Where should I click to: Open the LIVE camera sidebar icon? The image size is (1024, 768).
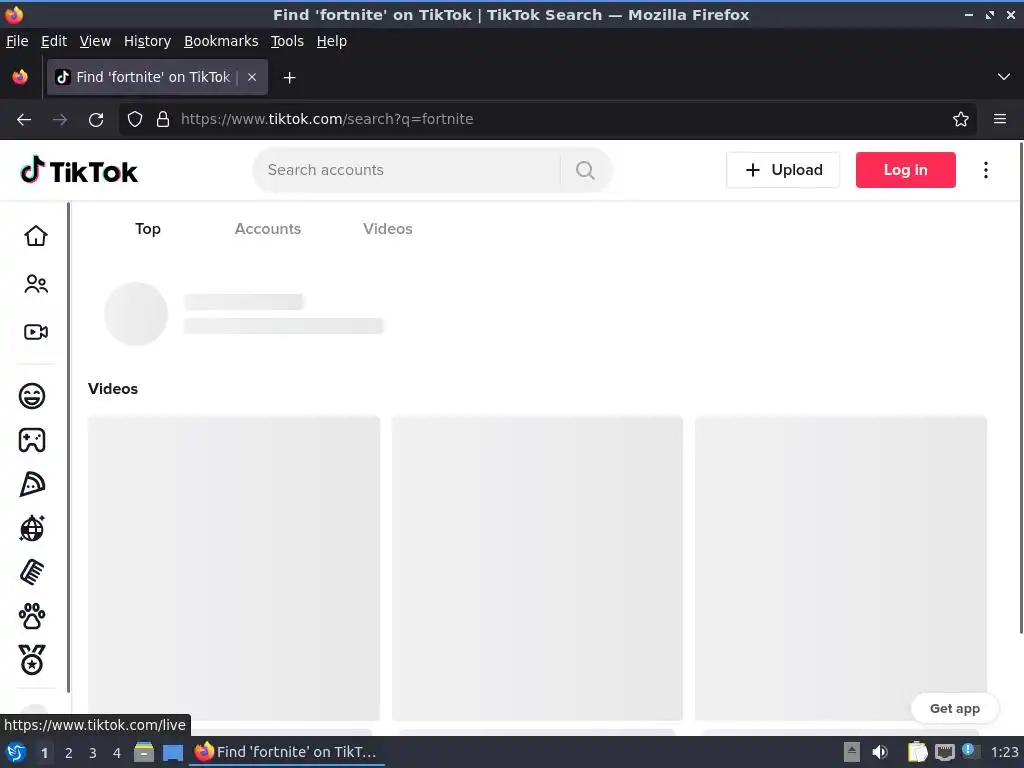click(36, 332)
